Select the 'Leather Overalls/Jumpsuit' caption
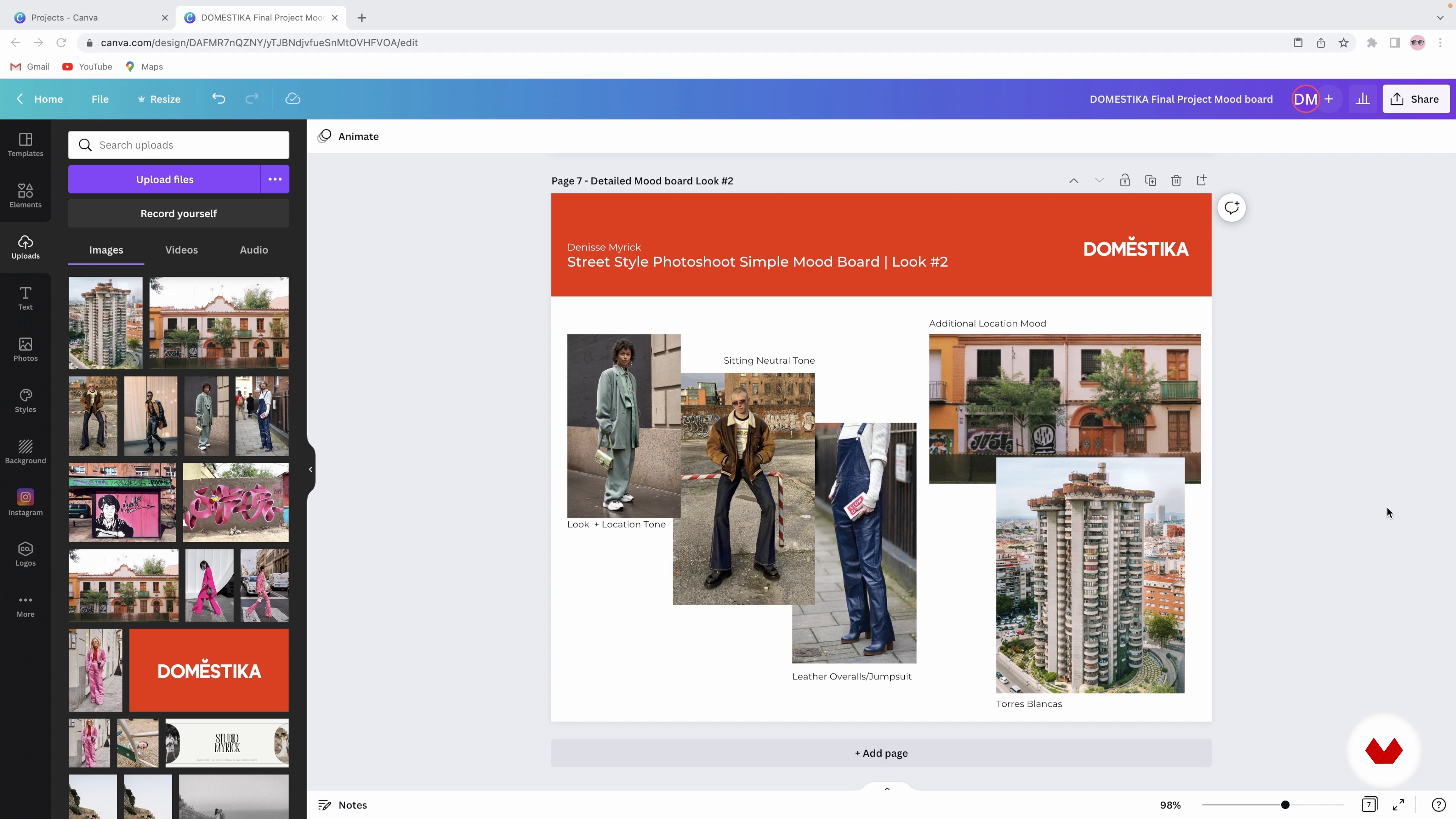 click(852, 676)
